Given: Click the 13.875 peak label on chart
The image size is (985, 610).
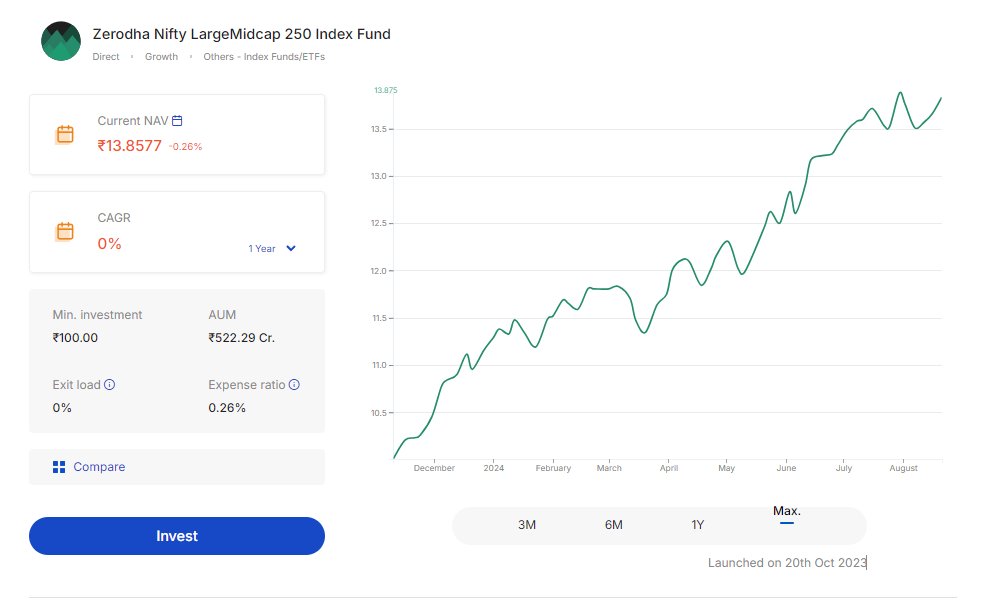Looking at the screenshot, I should pos(386,90).
